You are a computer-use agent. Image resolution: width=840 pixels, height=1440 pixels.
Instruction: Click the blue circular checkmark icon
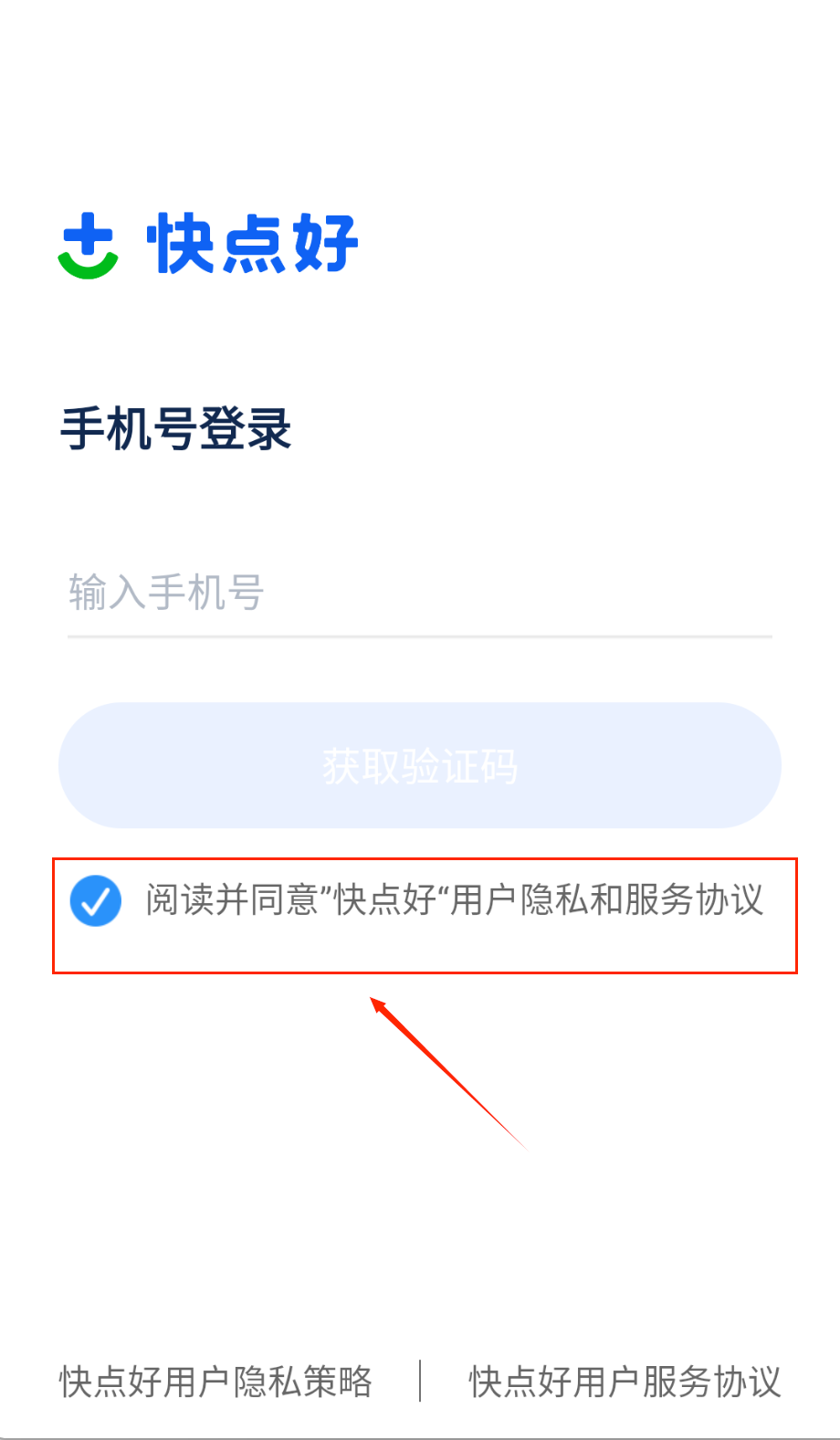coord(96,900)
